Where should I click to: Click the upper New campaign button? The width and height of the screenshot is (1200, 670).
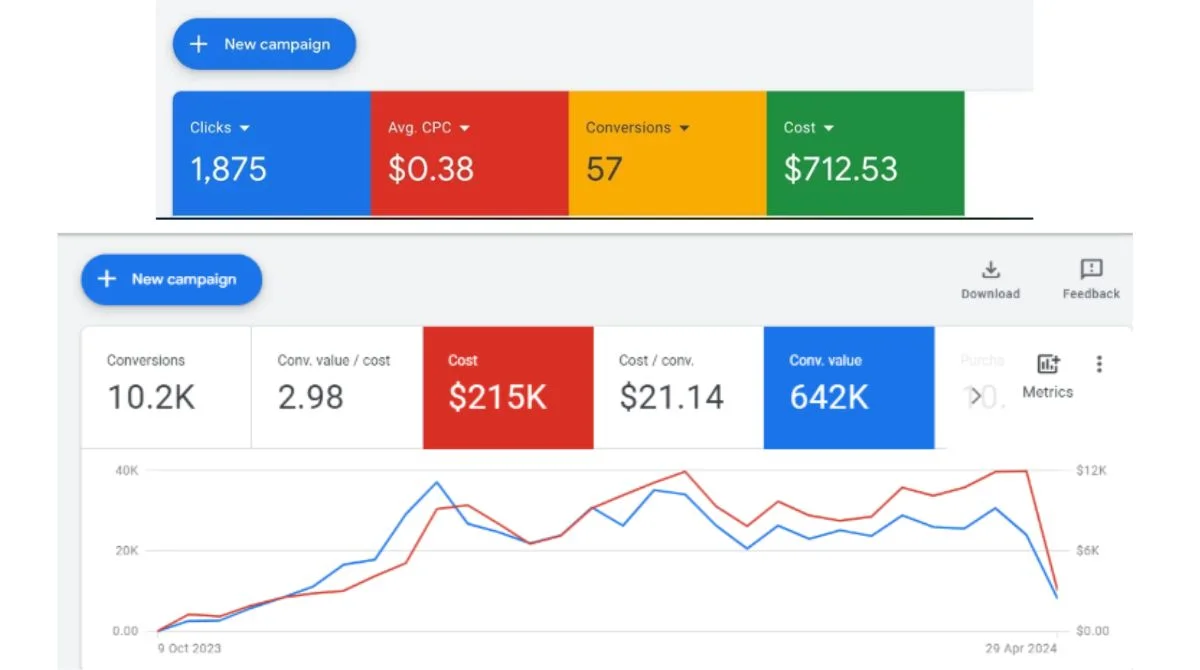point(264,44)
